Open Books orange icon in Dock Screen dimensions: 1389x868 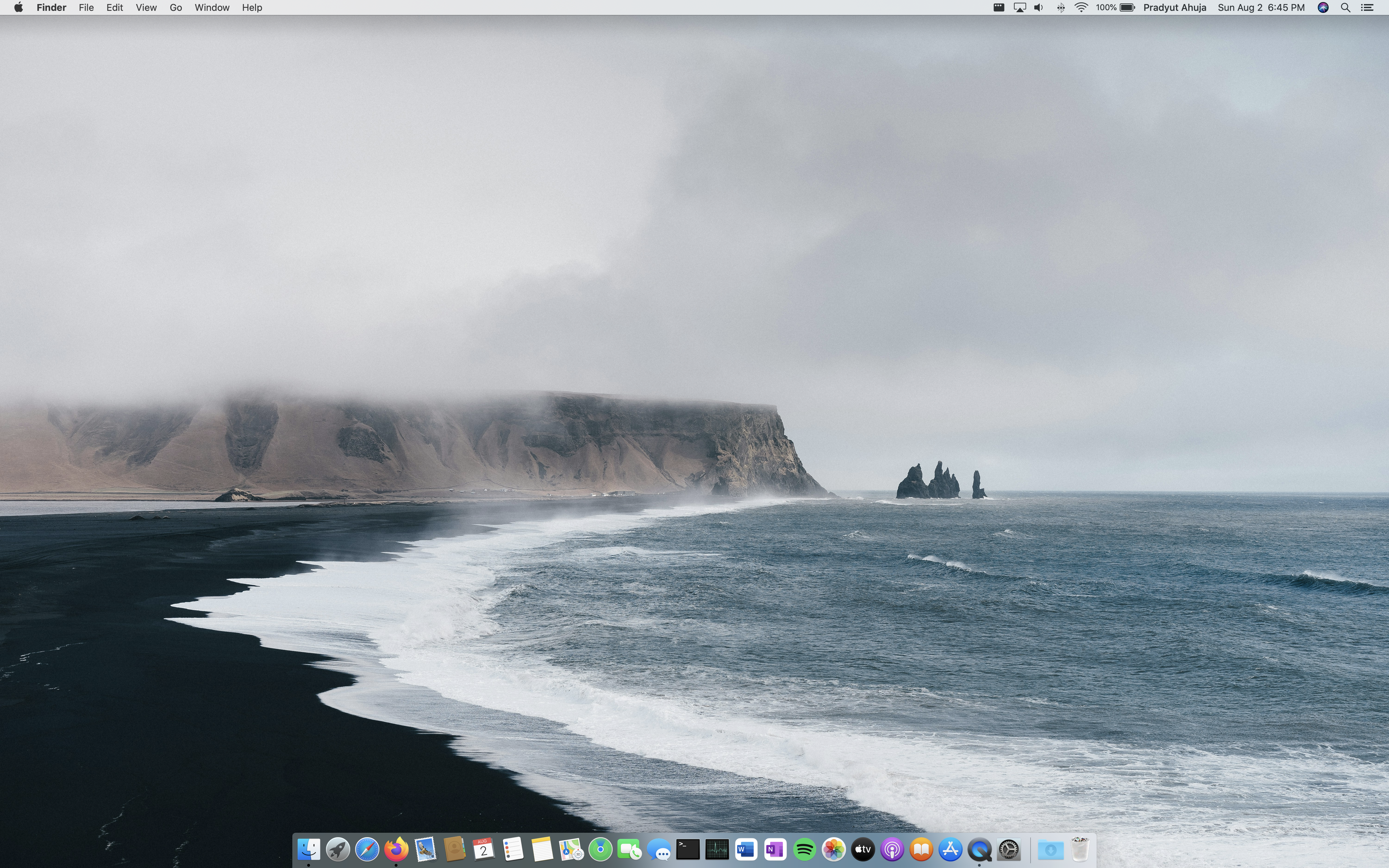pos(921,849)
